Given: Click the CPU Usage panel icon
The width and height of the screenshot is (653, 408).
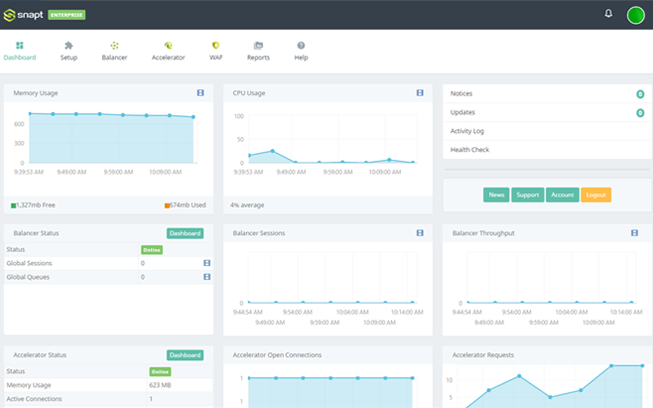Looking at the screenshot, I should 420,93.
